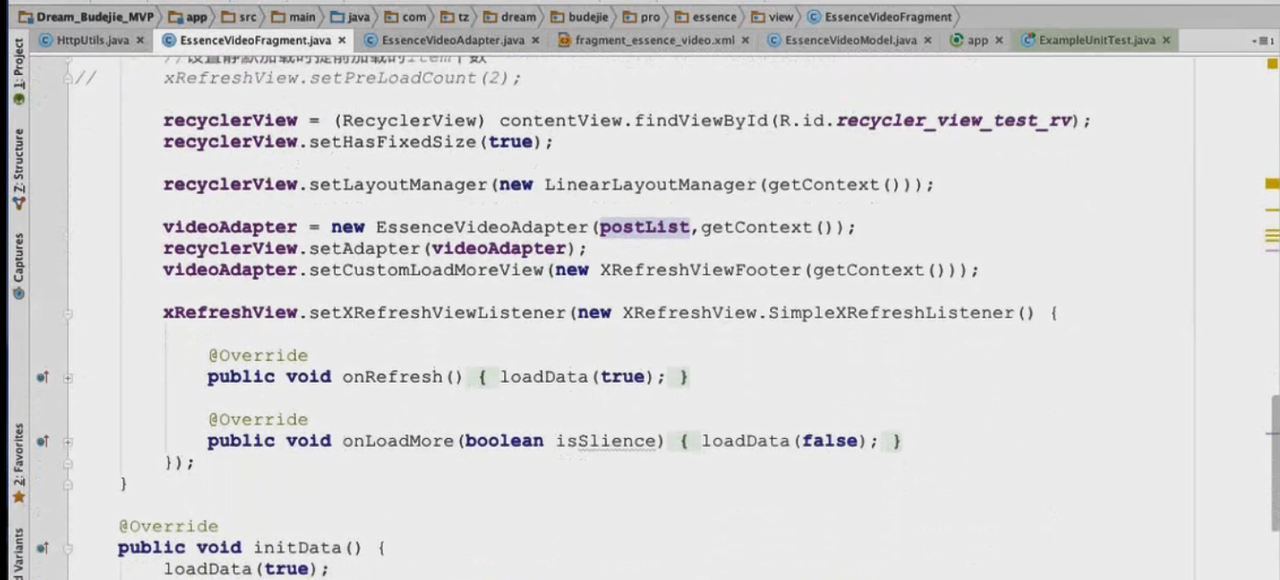Viewport: 1280px width, 580px height.
Task: Open the Captures tool window
Action: (x=18, y=266)
